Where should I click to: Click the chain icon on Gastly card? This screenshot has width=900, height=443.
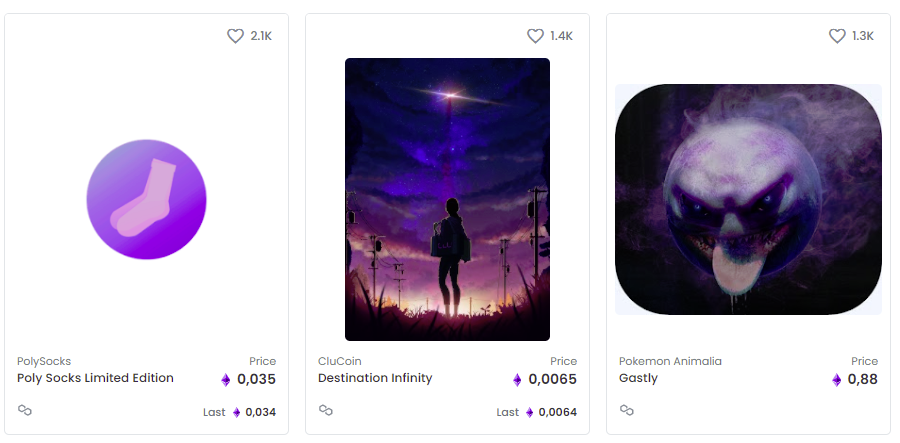coord(626,410)
